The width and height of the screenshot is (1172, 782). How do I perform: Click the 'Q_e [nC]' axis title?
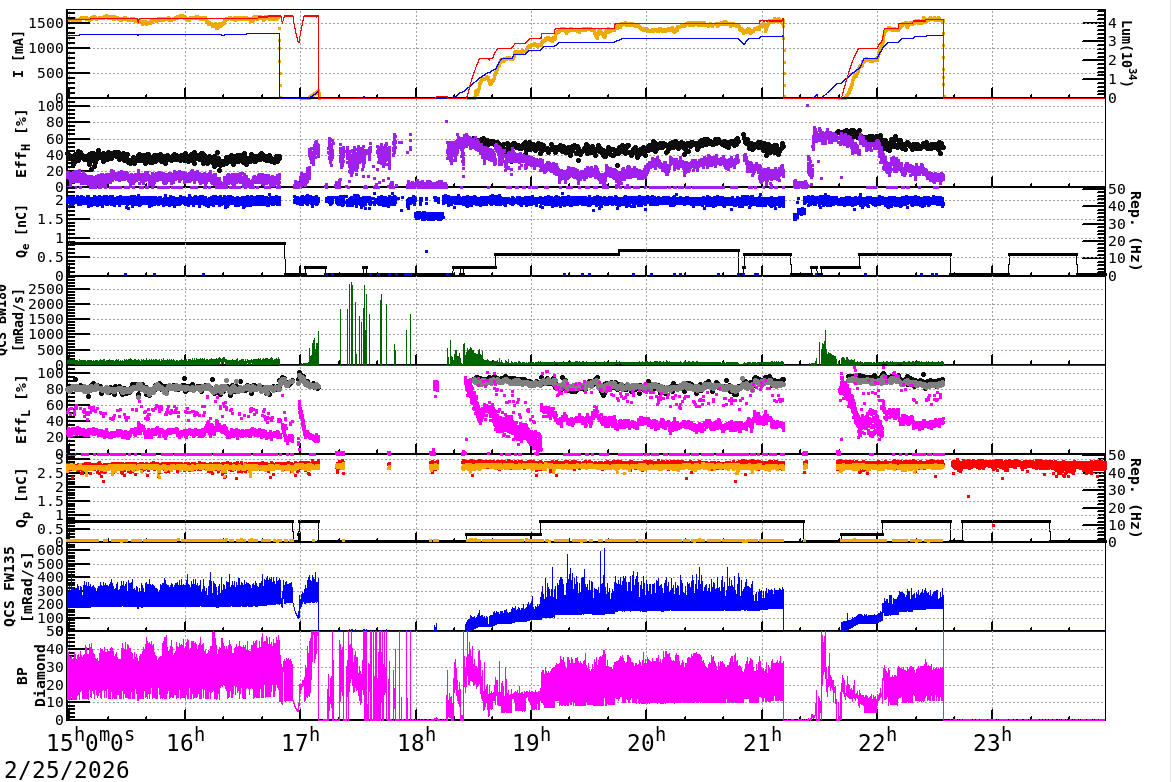coord(22,232)
